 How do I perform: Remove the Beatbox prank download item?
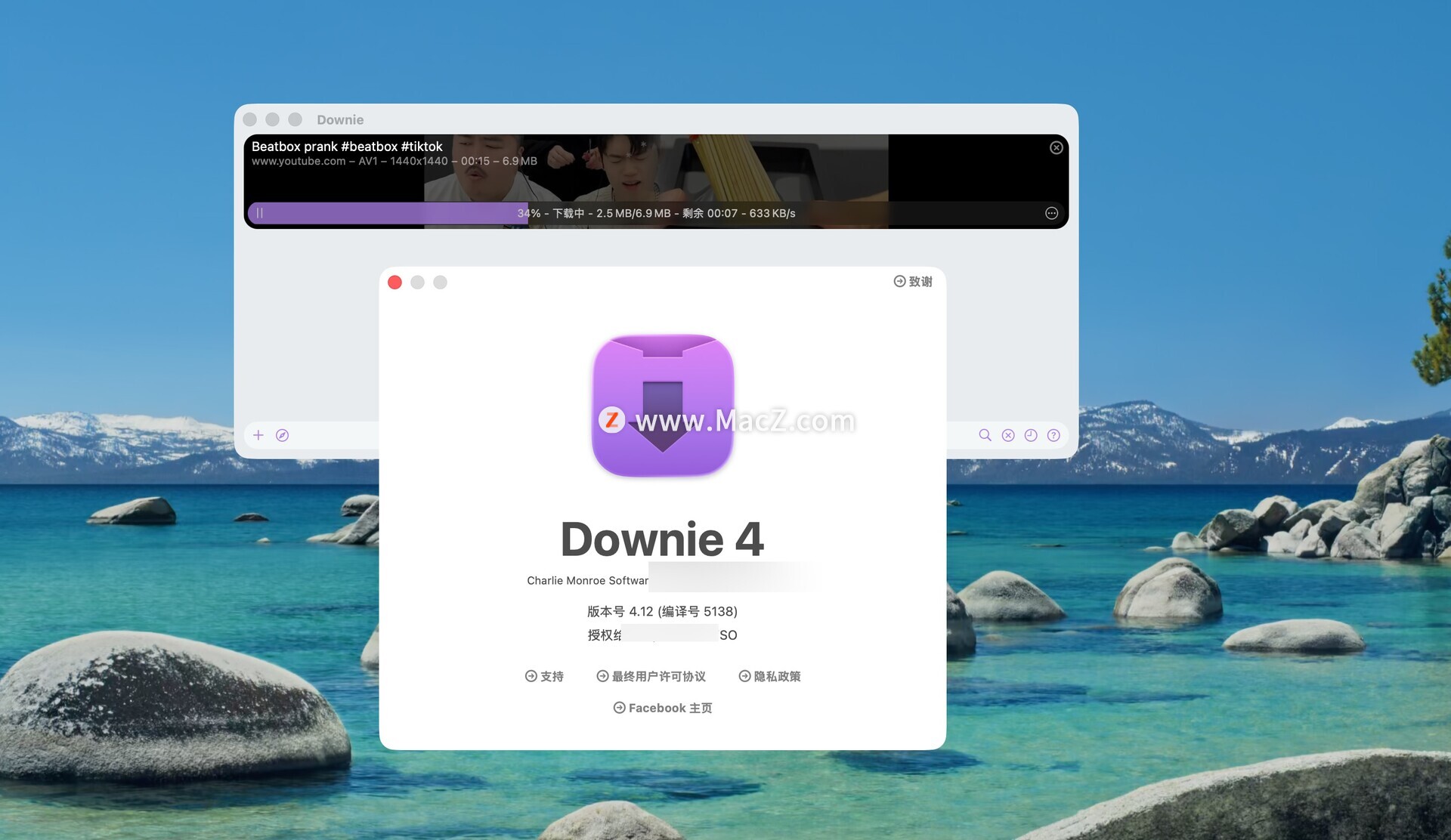point(1056,148)
